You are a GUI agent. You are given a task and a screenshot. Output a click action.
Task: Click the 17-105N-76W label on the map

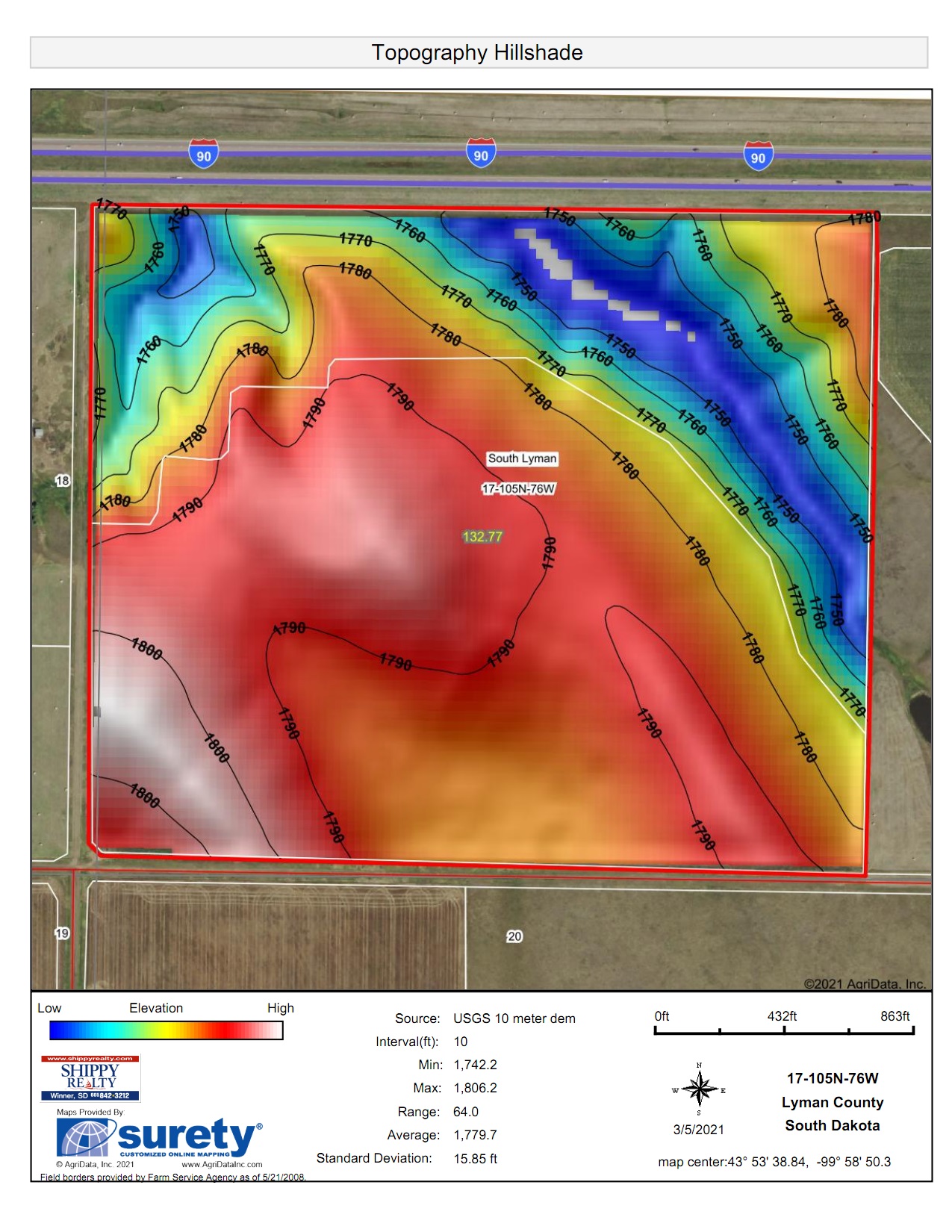pos(518,489)
